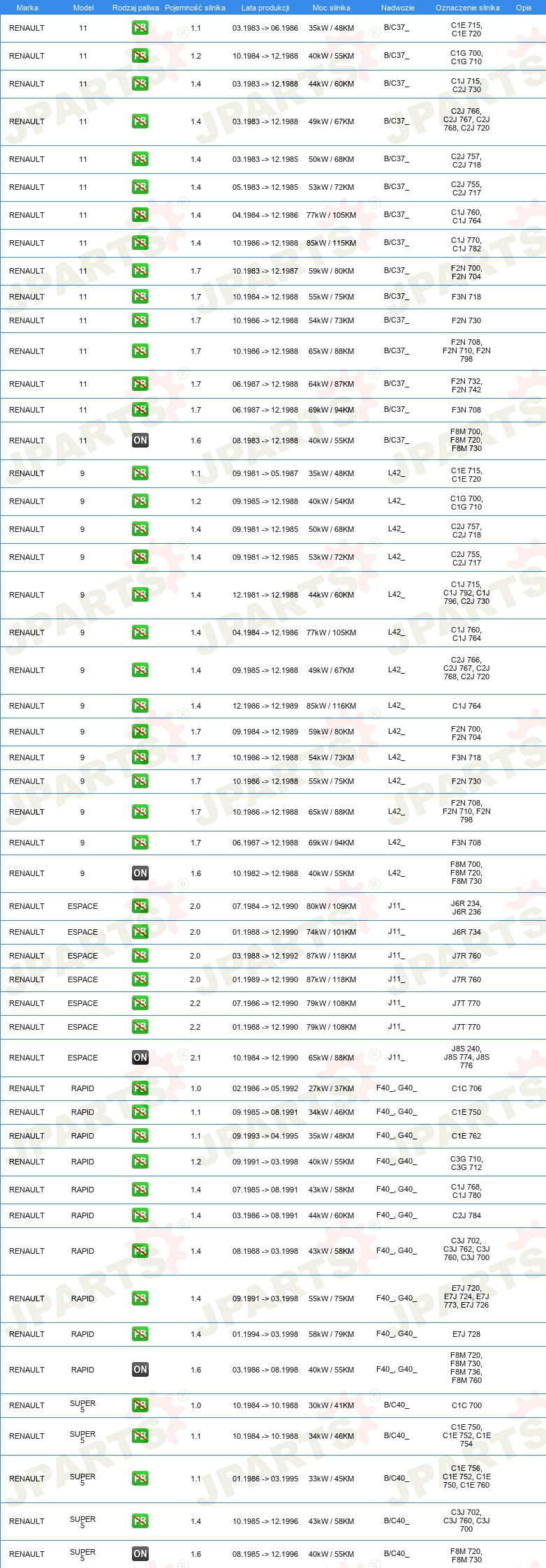Click petrol icon in Renault 9 85kW / 116KM row
Screen dimensions: 546x1568
[140, 706]
